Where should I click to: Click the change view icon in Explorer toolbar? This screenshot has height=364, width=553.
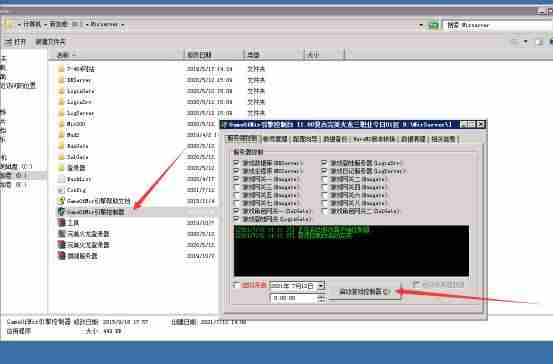515,42
